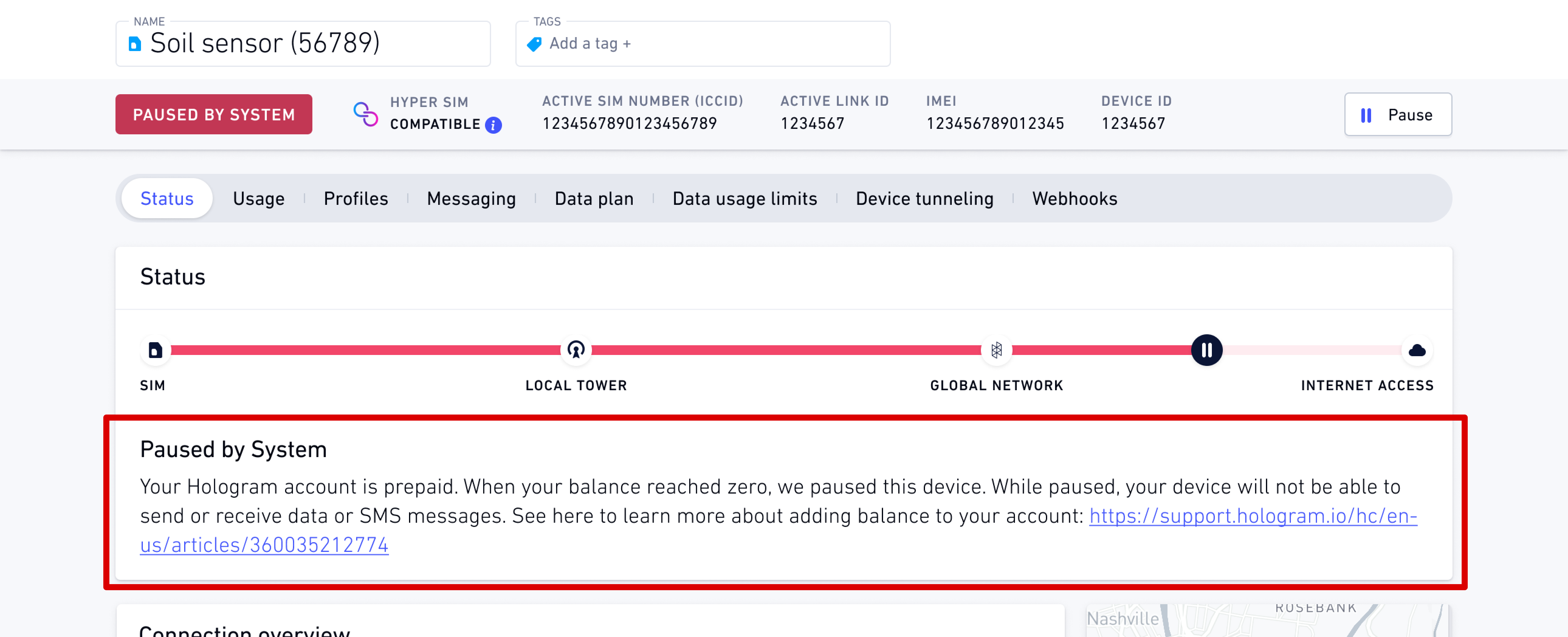Click the Global Network icon on the connection timeline
The image size is (1568, 637).
click(996, 349)
